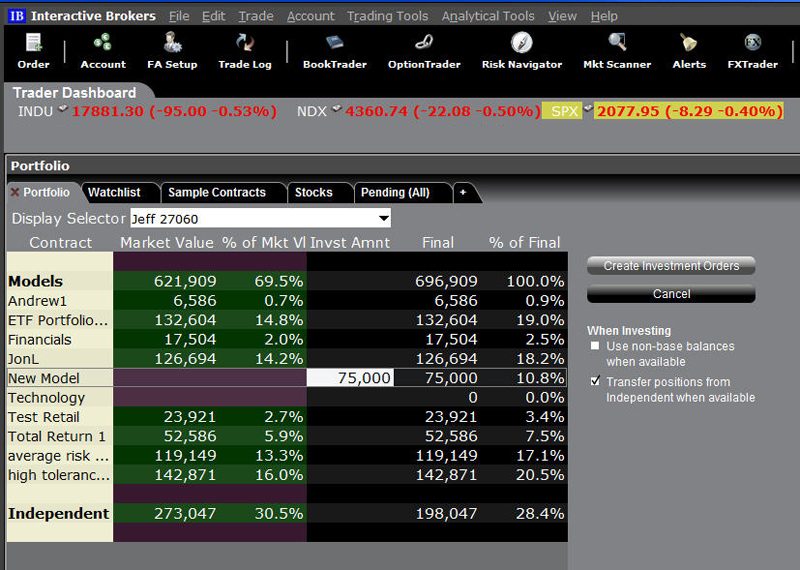Click the SPX ticker label
The image size is (800, 570).
click(x=564, y=111)
